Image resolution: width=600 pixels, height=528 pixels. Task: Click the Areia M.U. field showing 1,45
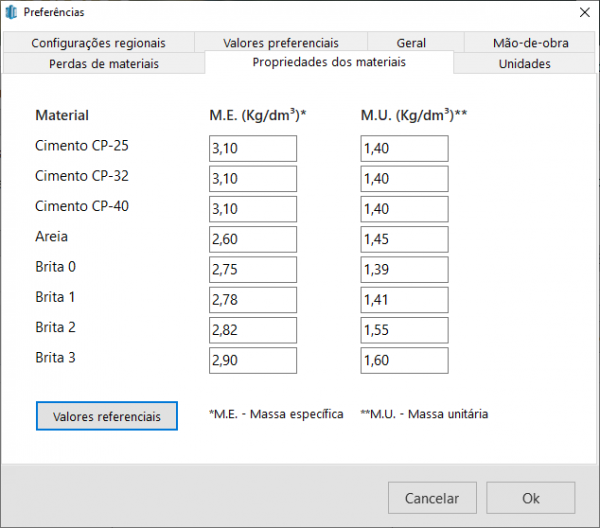[x=404, y=240]
